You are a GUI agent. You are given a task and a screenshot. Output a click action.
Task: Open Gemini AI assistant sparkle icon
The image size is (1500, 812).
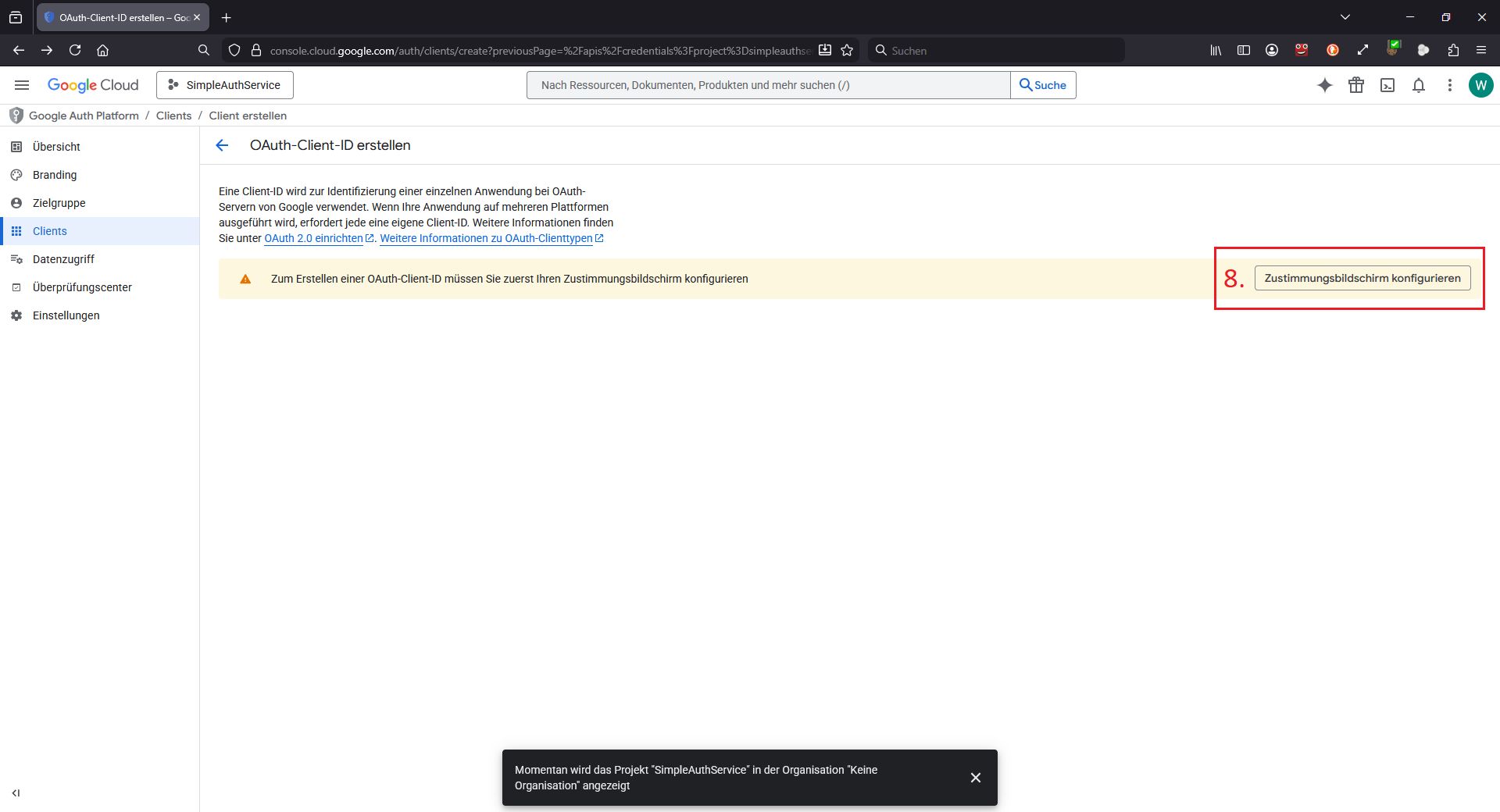(x=1325, y=85)
